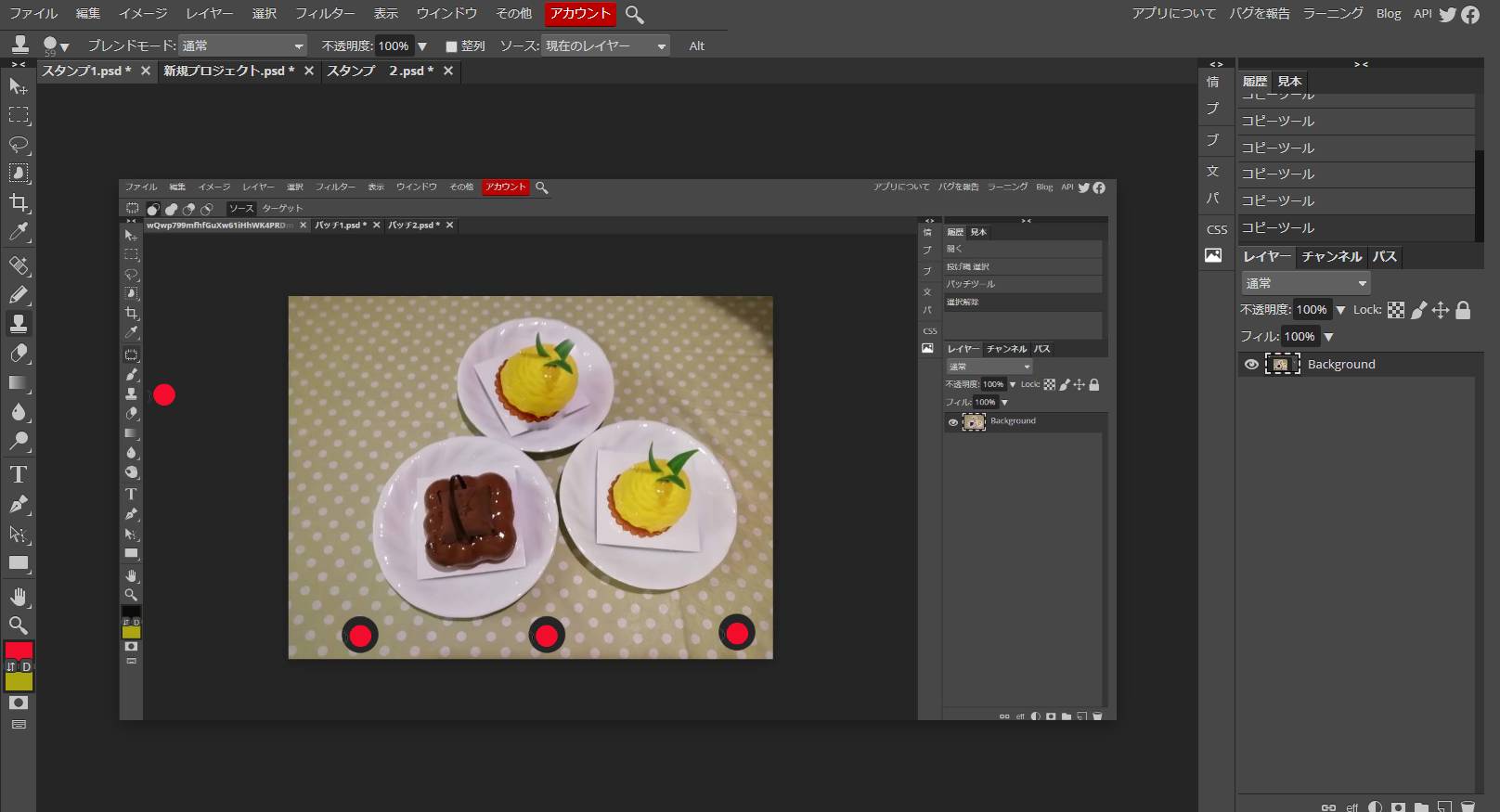This screenshot has width=1500, height=812.
Task: Expand the layer blend mode 通常 dropdown
Action: [1305, 283]
